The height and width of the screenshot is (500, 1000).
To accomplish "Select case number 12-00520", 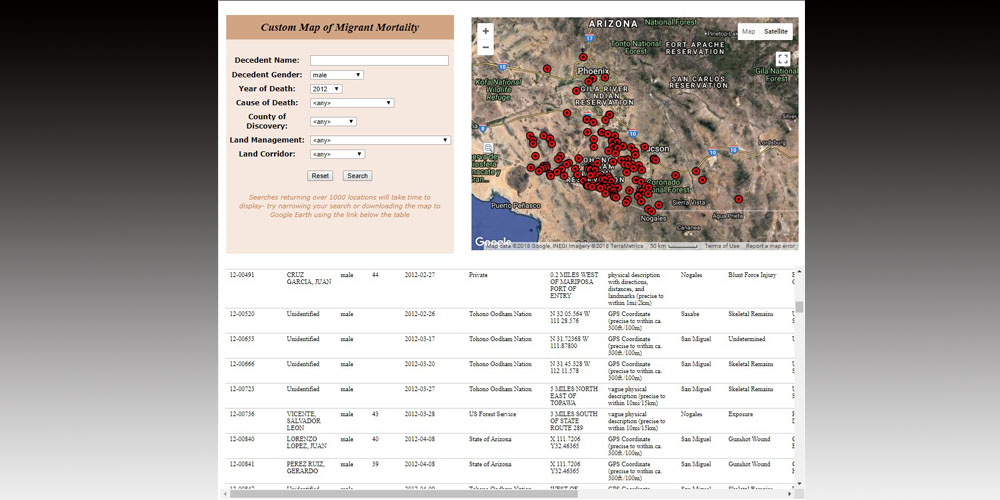I will click(x=242, y=314).
